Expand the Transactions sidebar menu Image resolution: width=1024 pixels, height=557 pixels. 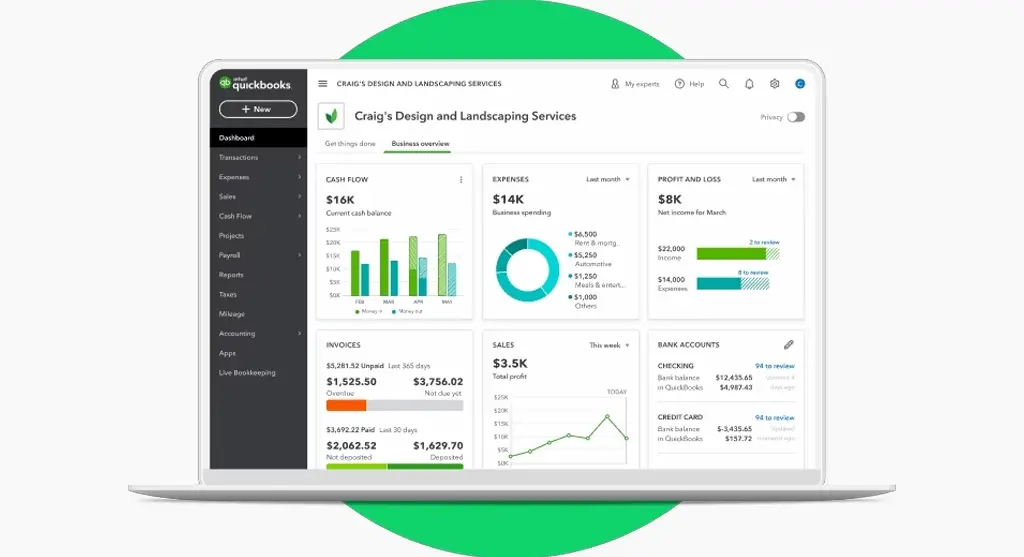pyautogui.click(x=259, y=157)
